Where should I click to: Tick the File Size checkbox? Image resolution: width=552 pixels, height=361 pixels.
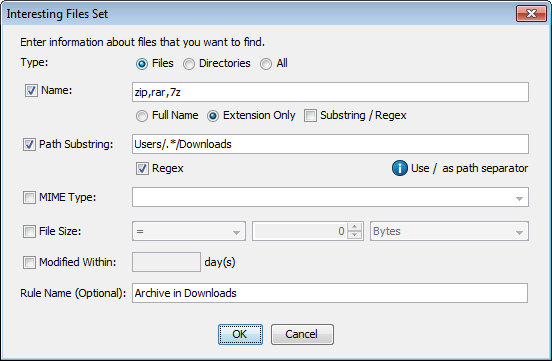point(29,231)
